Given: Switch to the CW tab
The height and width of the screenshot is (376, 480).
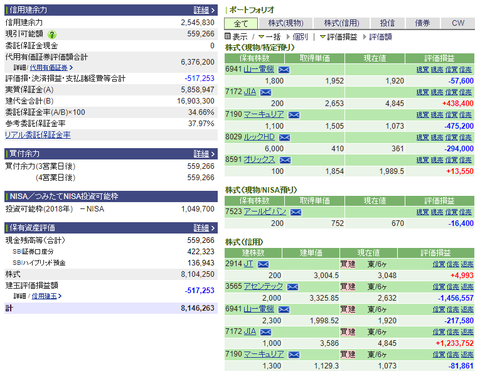Looking at the screenshot, I should 458,23.
